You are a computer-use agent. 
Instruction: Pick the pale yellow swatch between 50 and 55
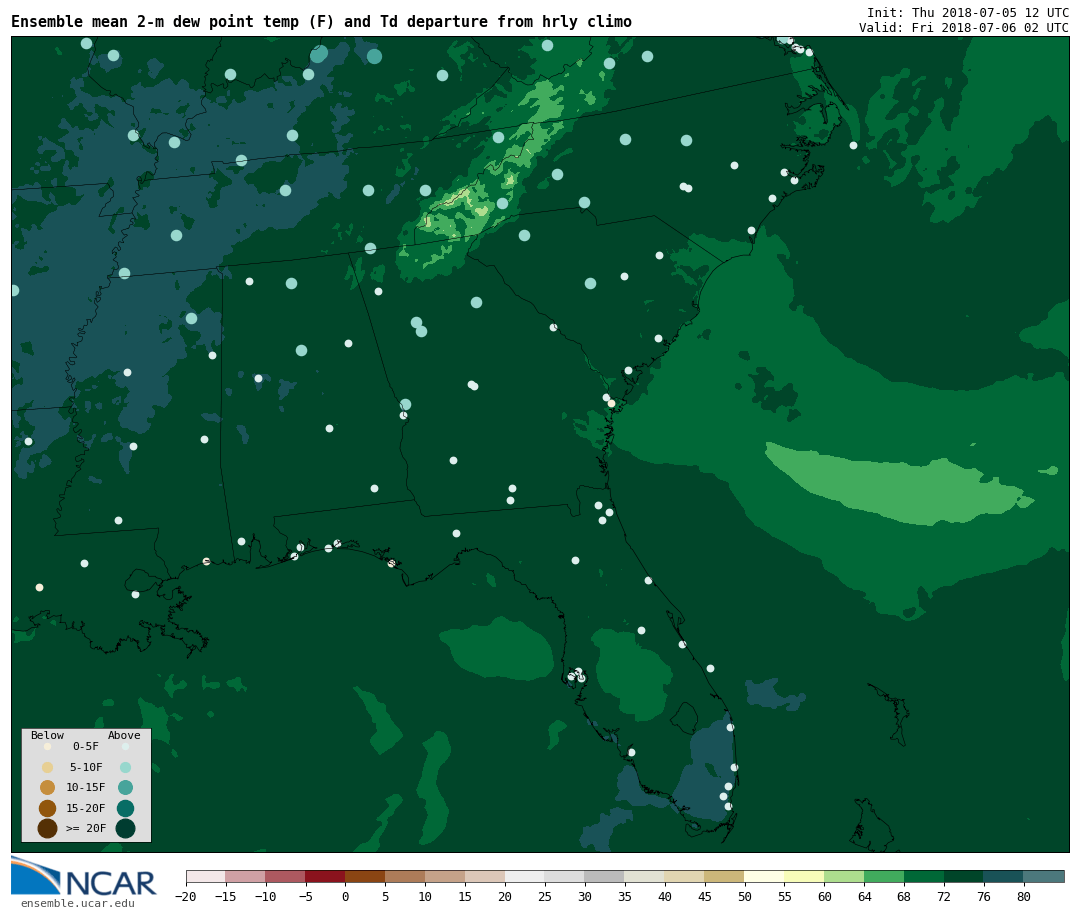click(765, 876)
